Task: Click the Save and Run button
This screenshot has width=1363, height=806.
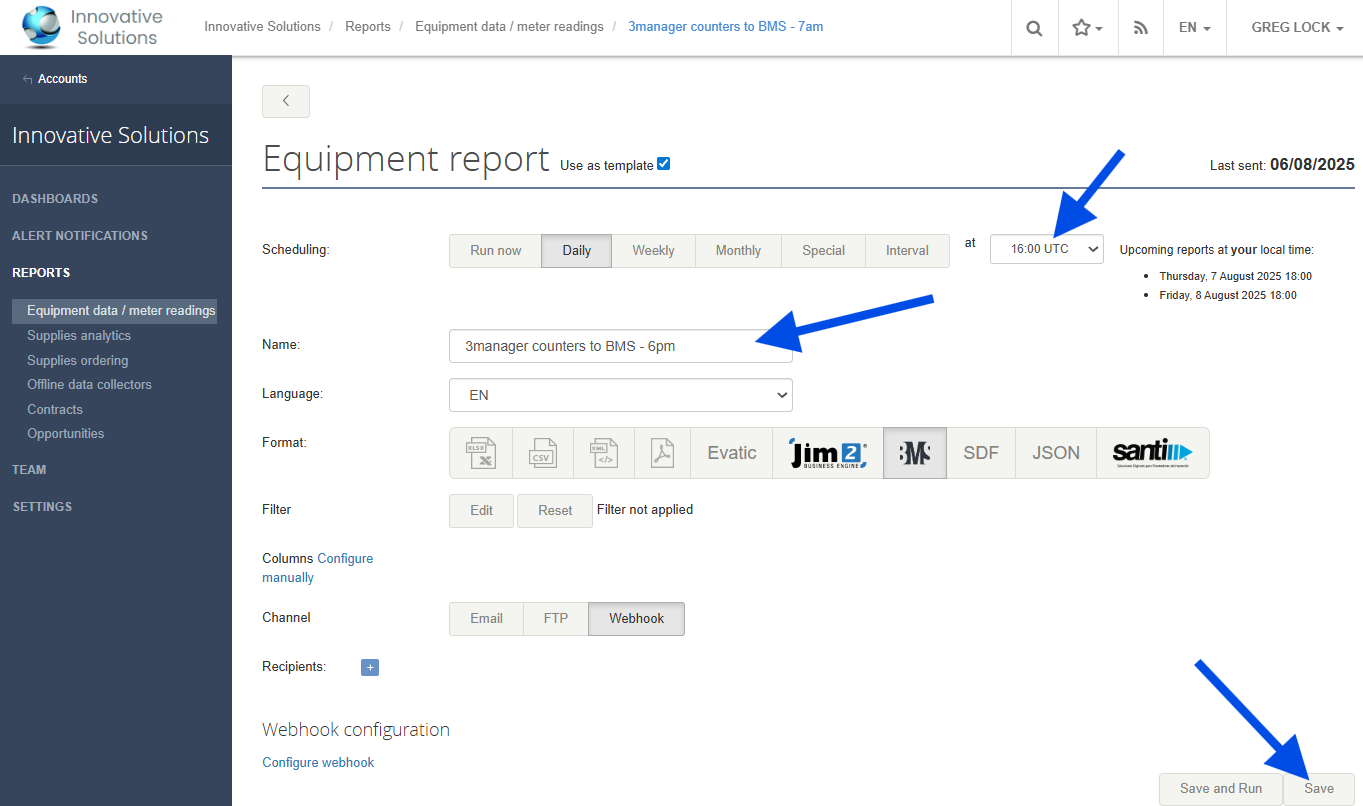Action: (x=1221, y=789)
